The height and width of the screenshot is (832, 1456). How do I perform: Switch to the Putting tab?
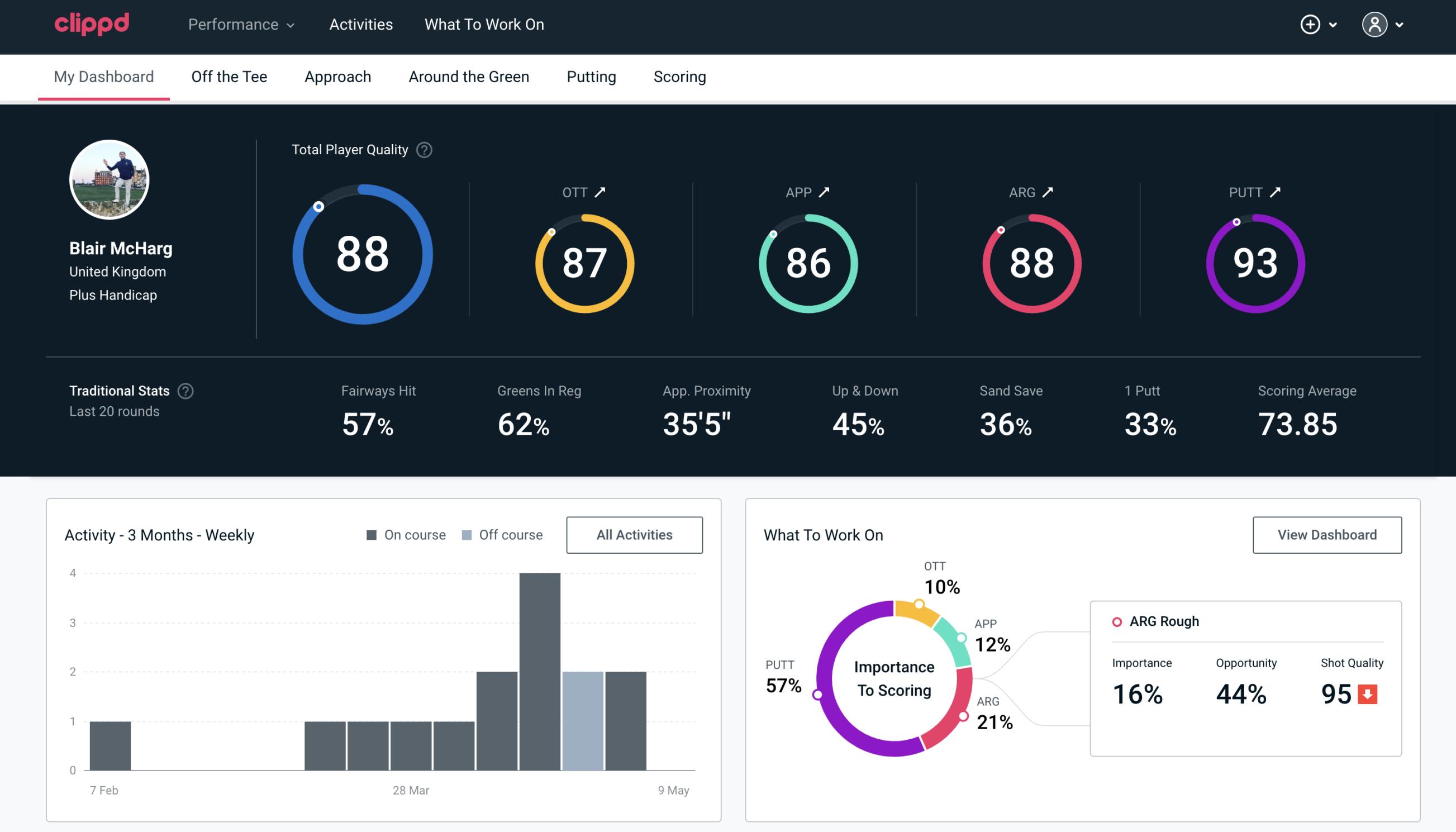click(591, 76)
